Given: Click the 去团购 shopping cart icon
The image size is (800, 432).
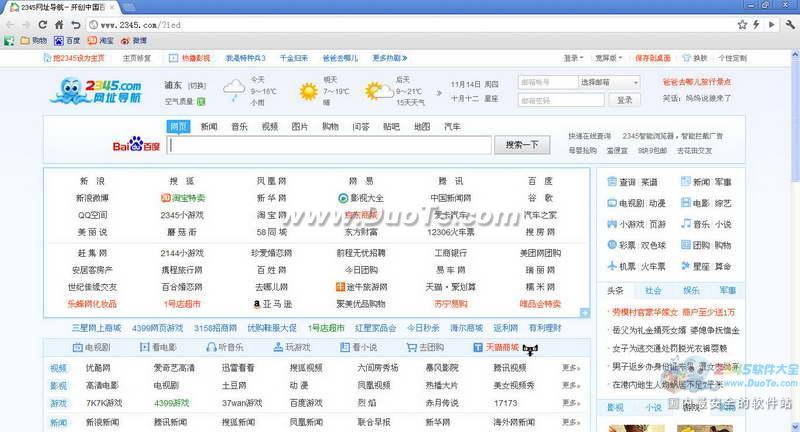Looking at the screenshot, I should click(411, 347).
